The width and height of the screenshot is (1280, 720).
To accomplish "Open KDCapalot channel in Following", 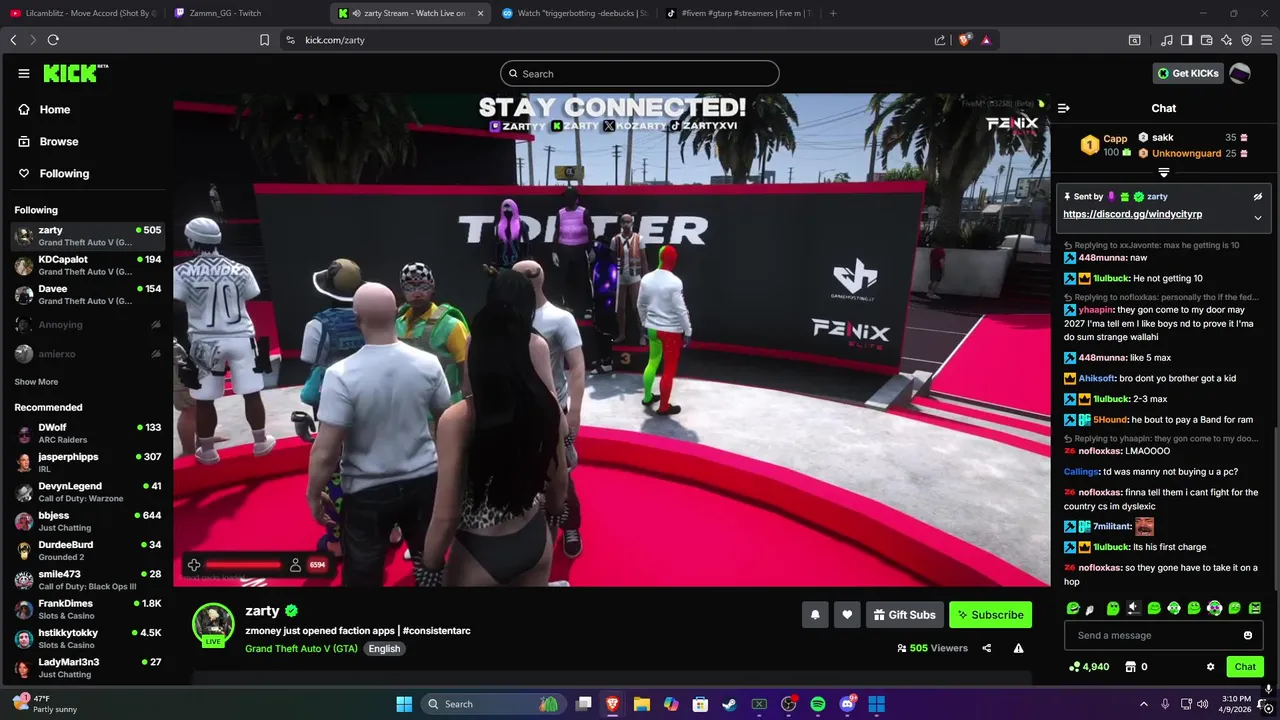I will (87, 265).
